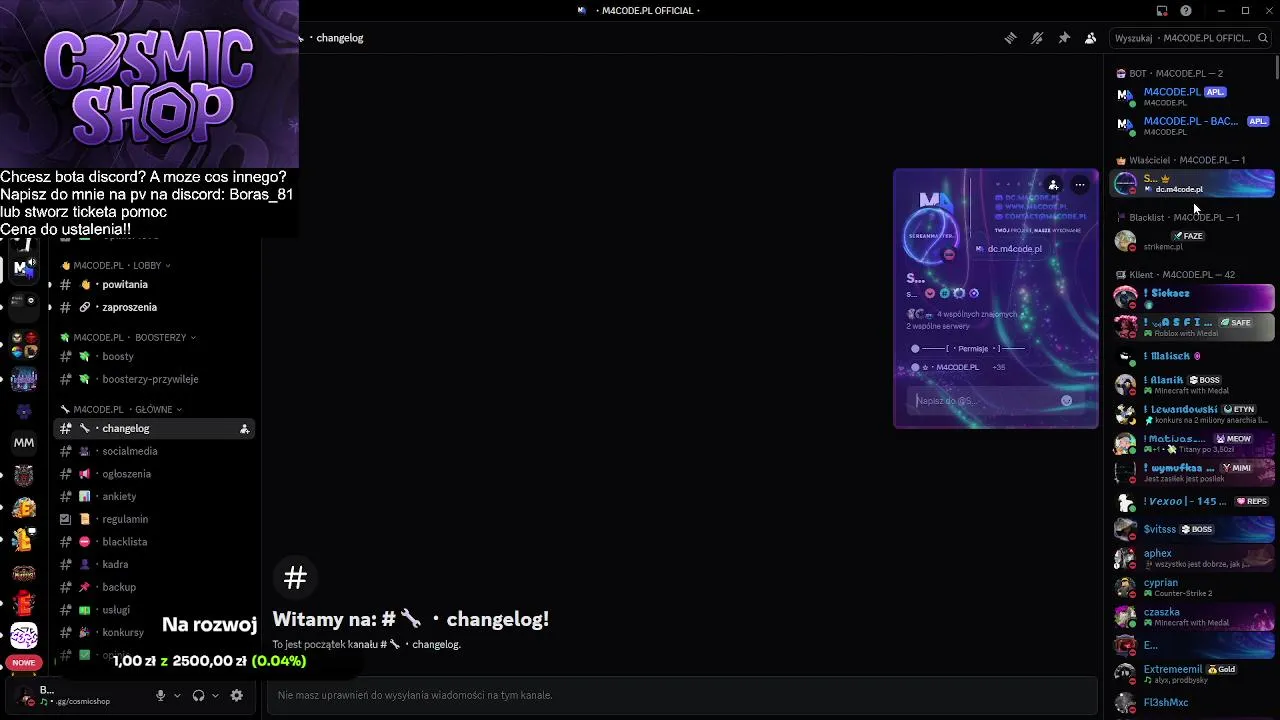
Task: Open the kadra channel
Action: tap(155, 564)
